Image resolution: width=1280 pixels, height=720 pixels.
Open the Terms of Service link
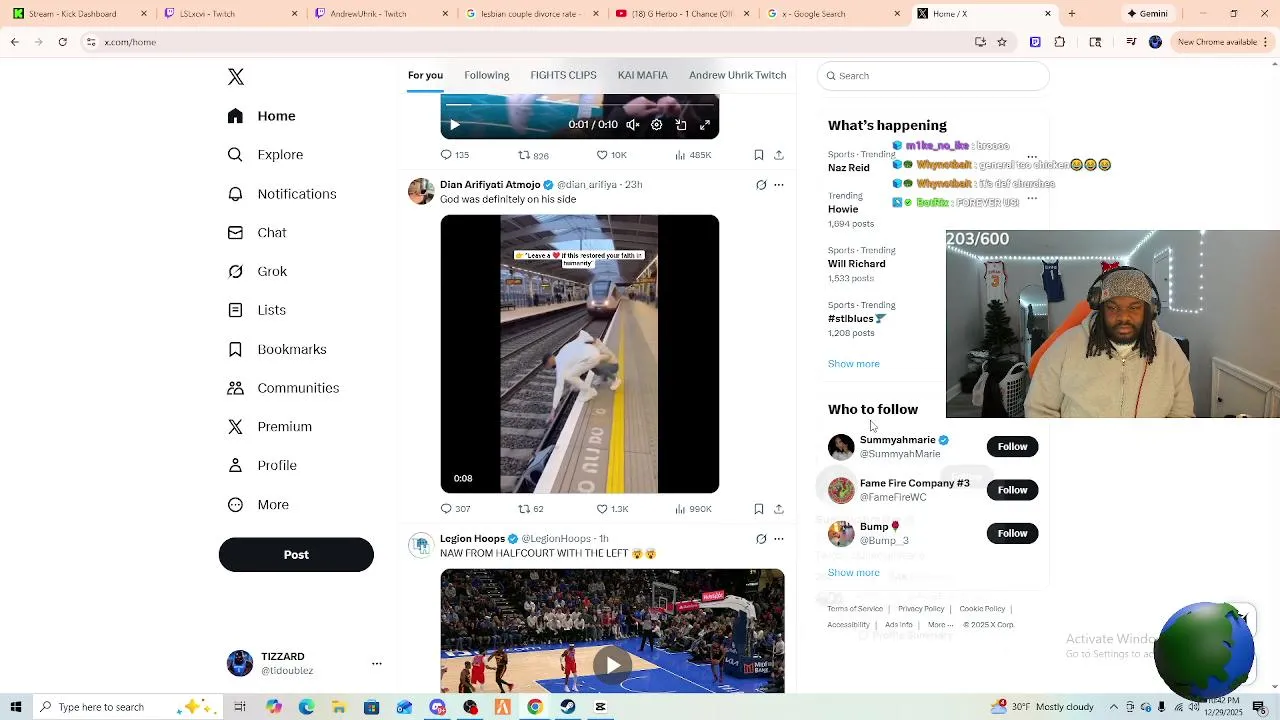(x=855, y=609)
